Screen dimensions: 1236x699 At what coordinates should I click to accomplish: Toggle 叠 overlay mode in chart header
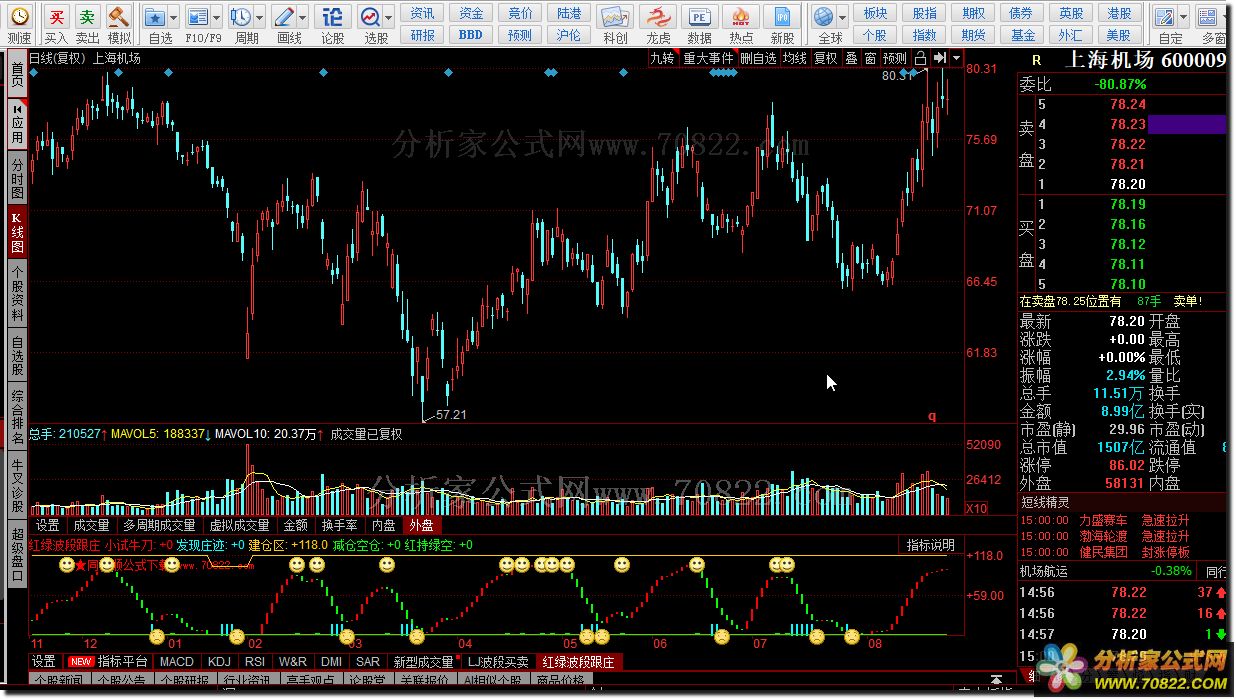pos(851,58)
